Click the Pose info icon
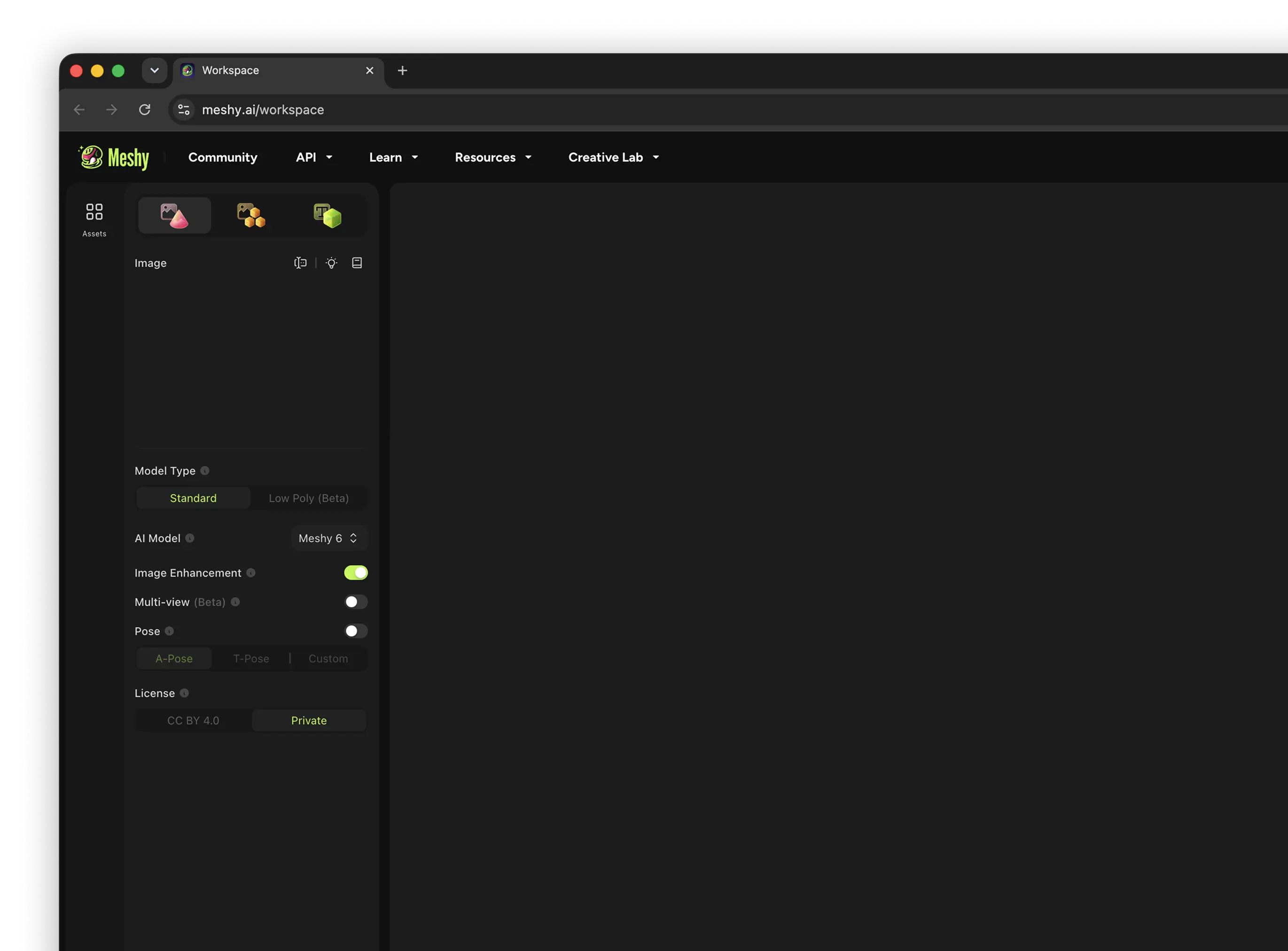 pyautogui.click(x=169, y=631)
